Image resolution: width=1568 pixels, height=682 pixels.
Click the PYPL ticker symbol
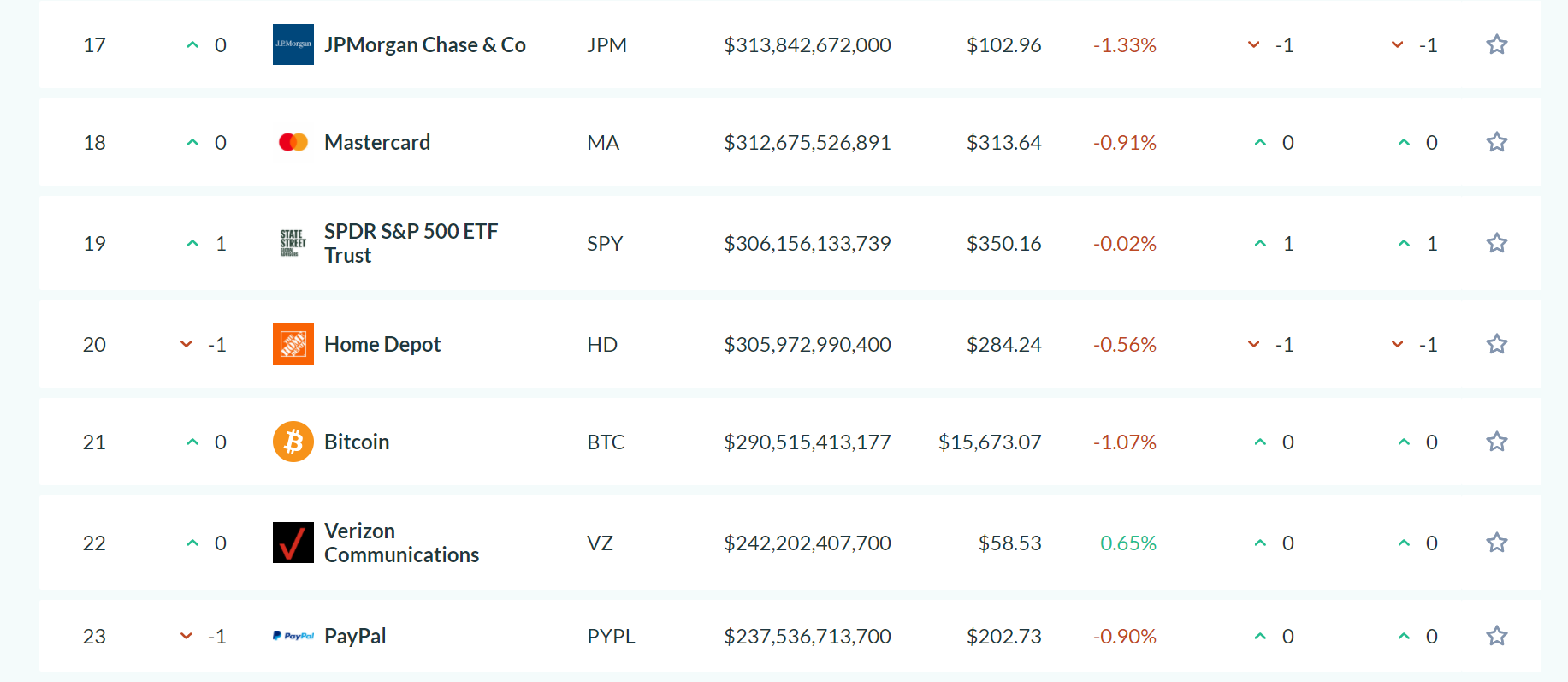click(x=611, y=636)
